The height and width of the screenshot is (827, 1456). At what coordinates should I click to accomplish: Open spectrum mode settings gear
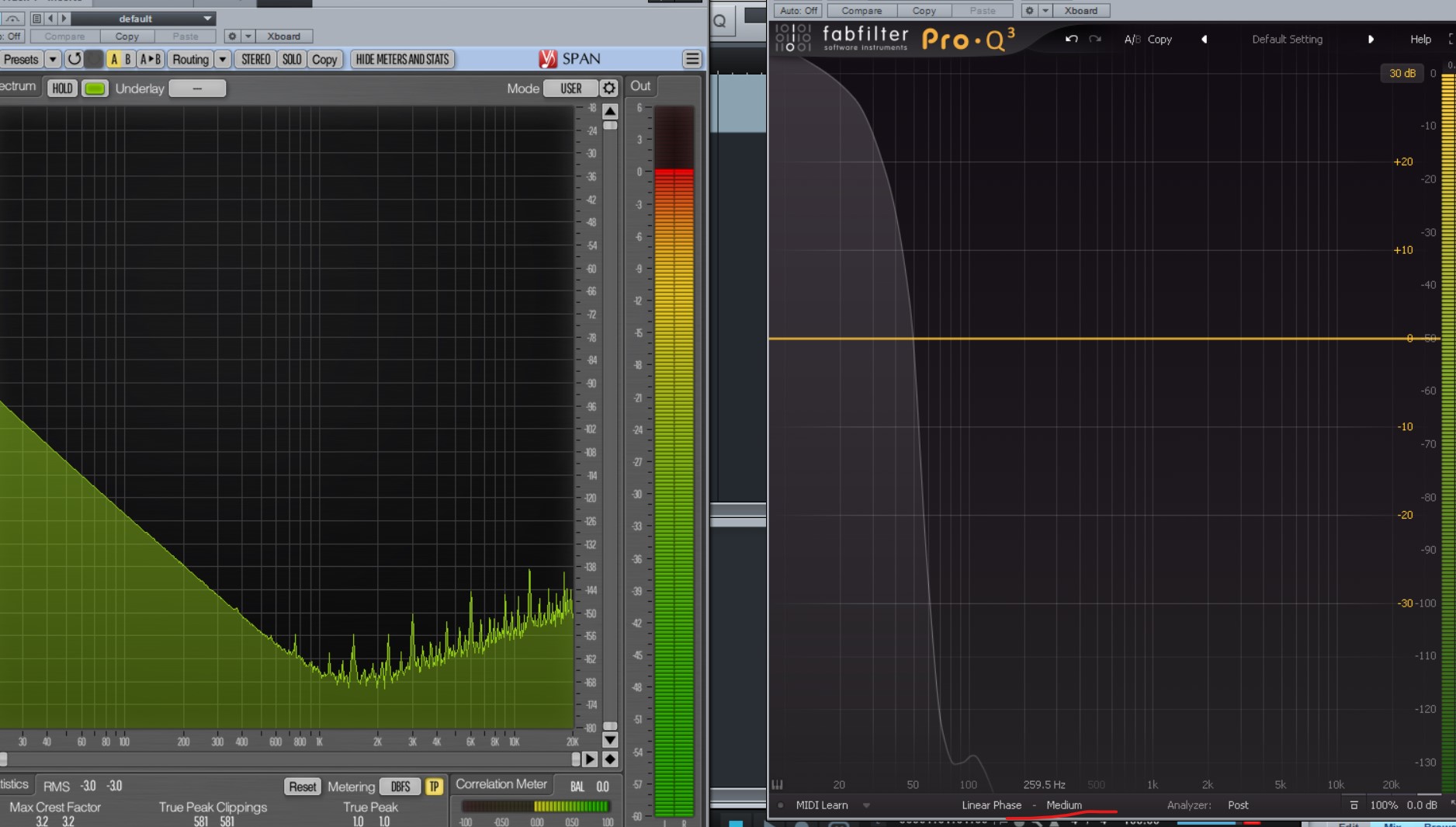click(609, 89)
